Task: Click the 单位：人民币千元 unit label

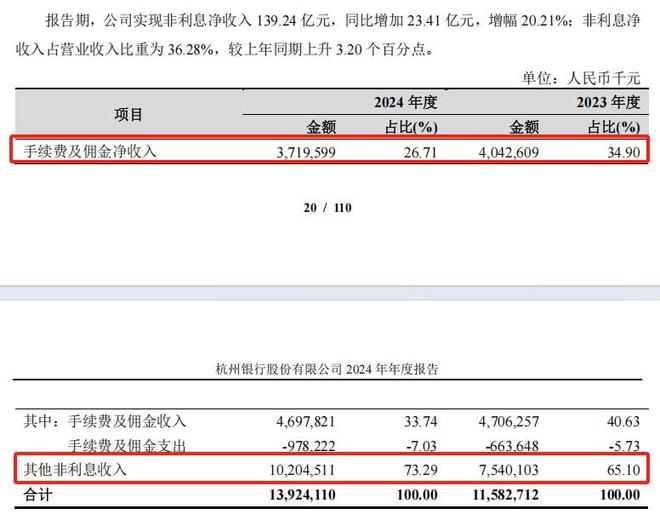Action: click(580, 78)
